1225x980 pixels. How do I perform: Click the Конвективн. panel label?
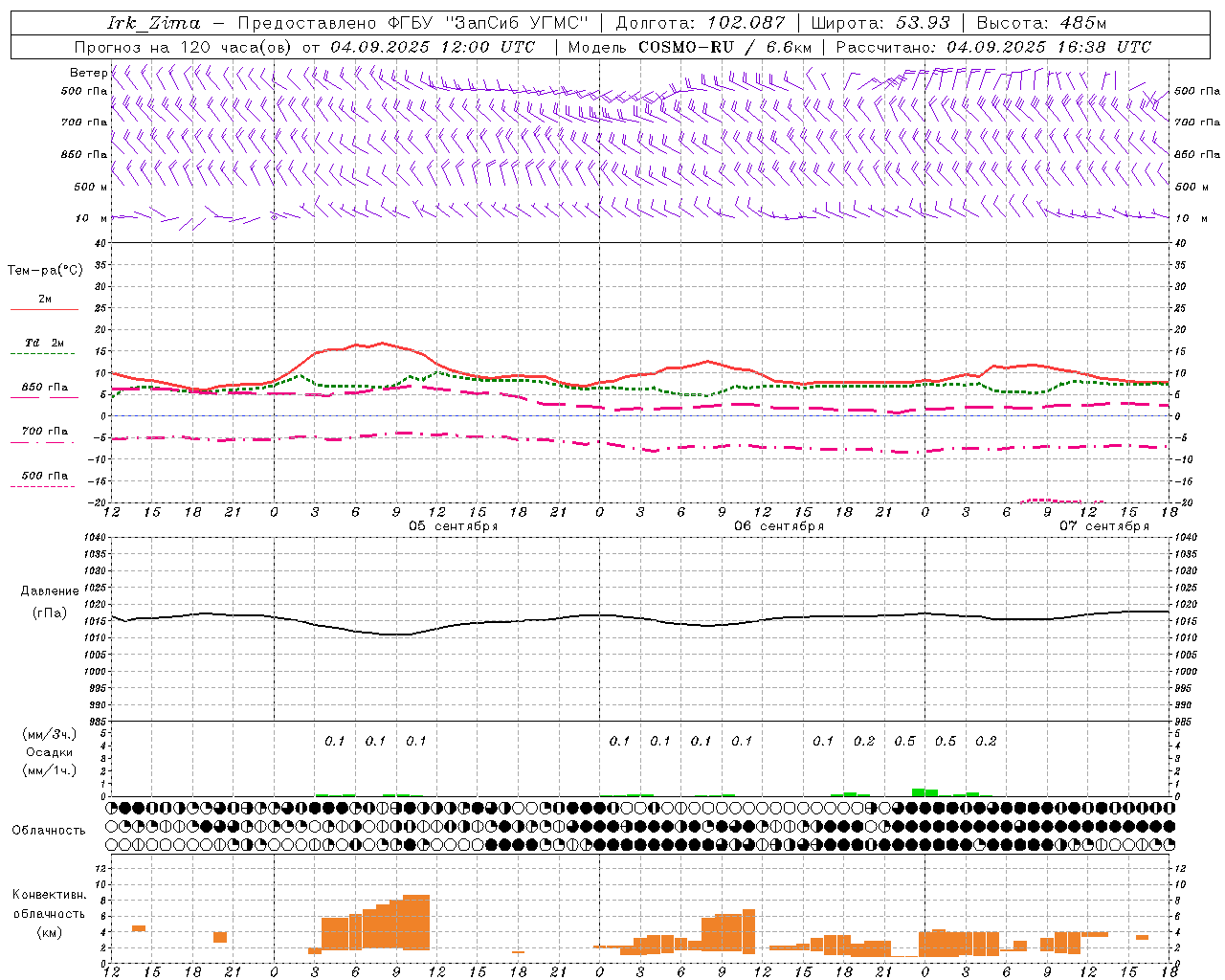point(50,895)
